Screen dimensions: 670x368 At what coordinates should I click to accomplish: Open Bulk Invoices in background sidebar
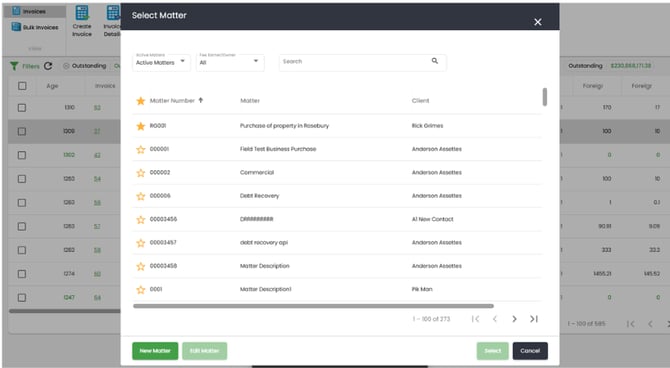coord(35,27)
